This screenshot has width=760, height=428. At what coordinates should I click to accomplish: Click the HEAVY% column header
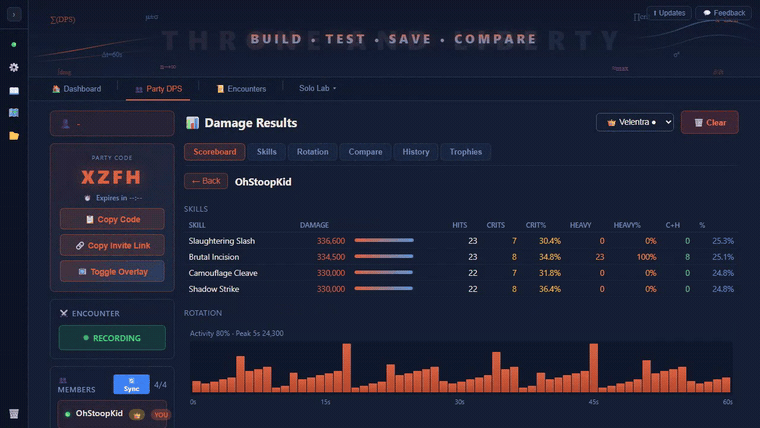[627, 225]
